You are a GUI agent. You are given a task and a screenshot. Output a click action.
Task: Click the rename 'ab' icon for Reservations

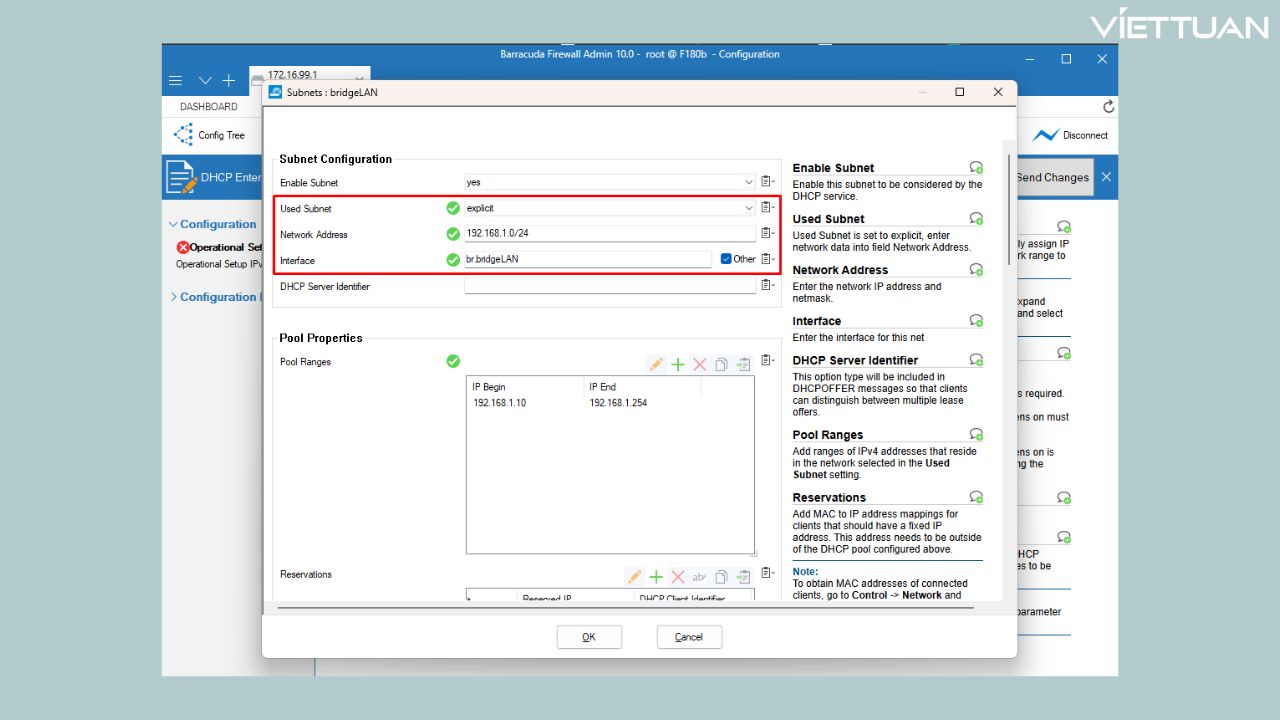tap(699, 577)
